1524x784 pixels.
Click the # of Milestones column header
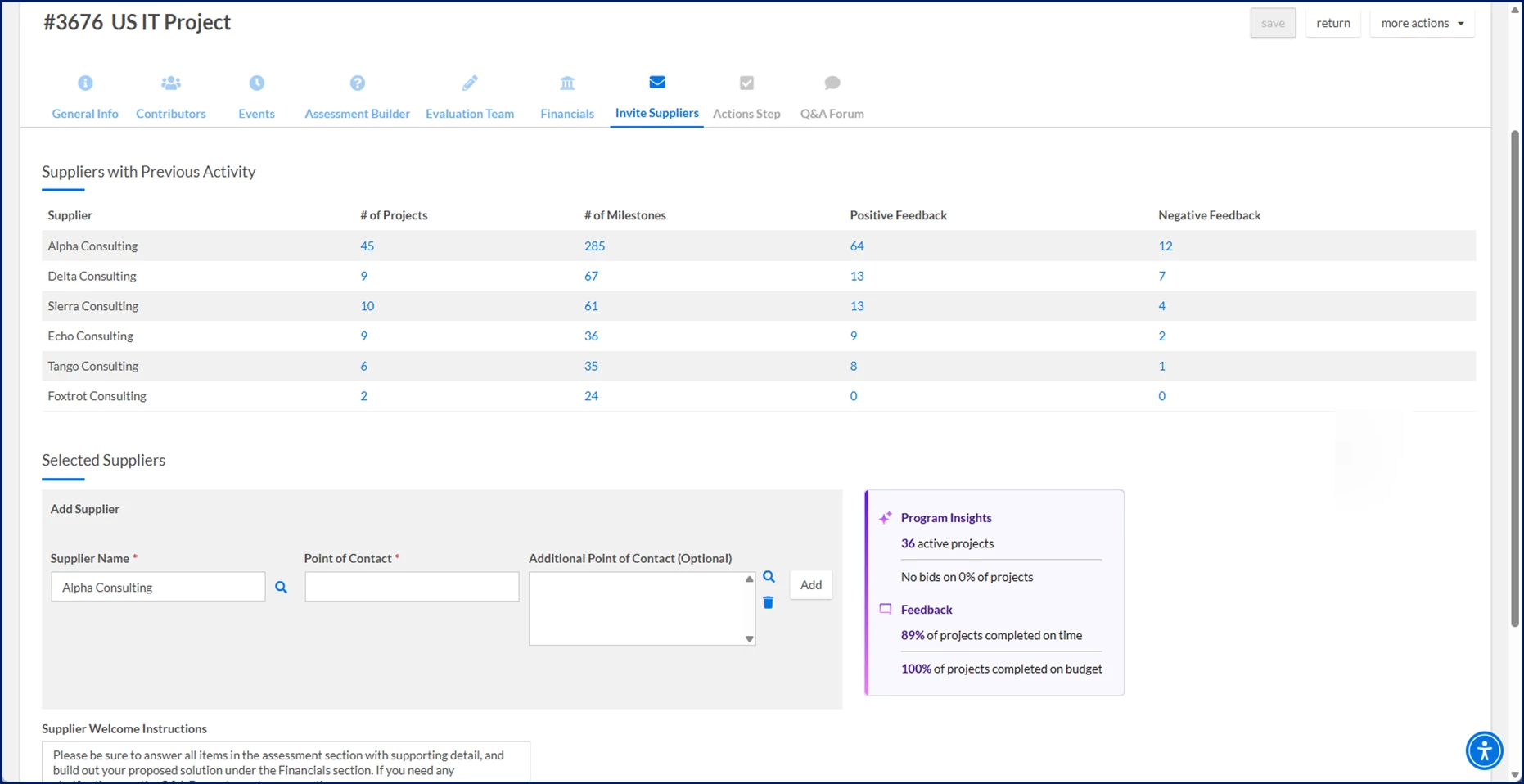(x=624, y=215)
